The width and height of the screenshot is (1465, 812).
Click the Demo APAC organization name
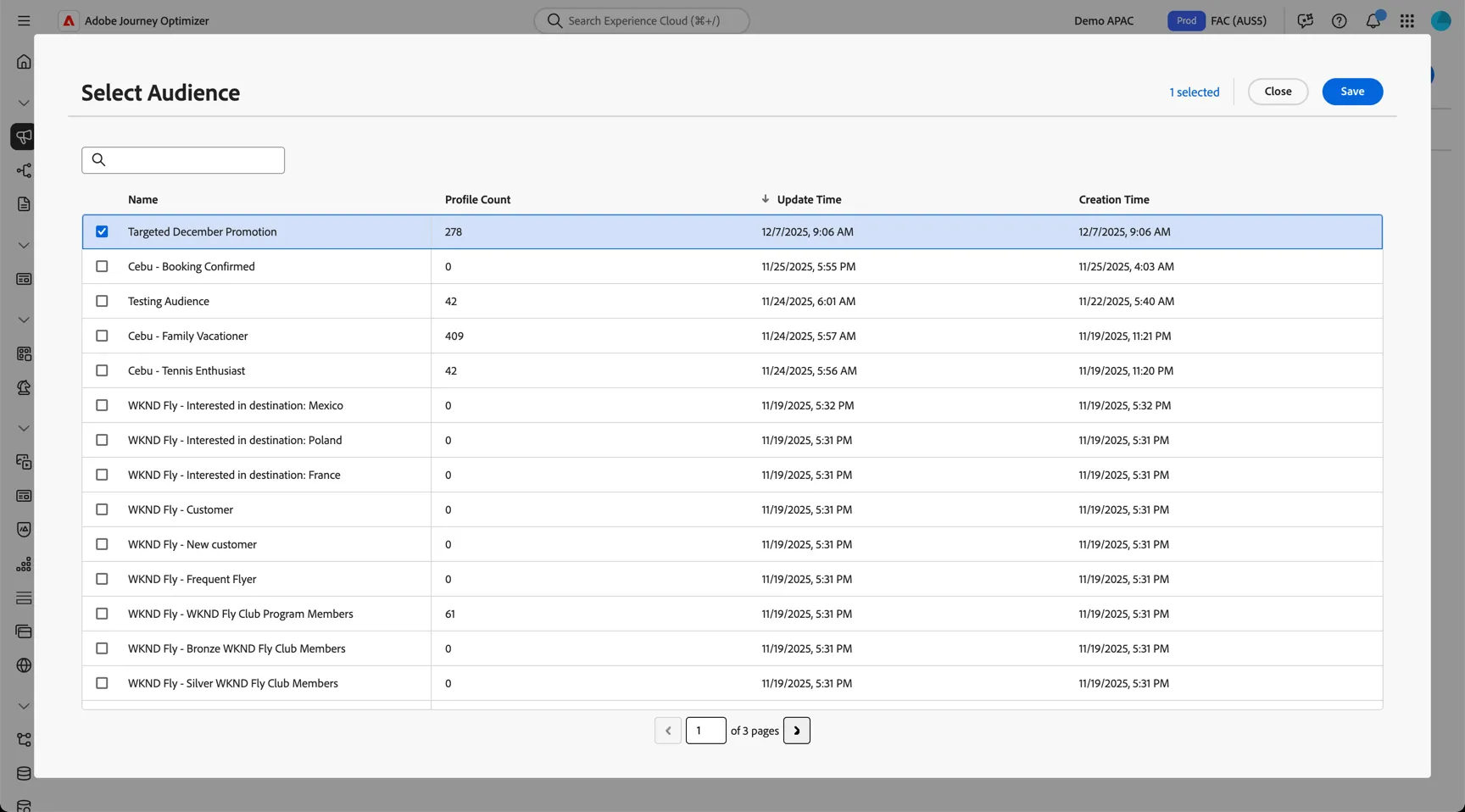click(1103, 20)
